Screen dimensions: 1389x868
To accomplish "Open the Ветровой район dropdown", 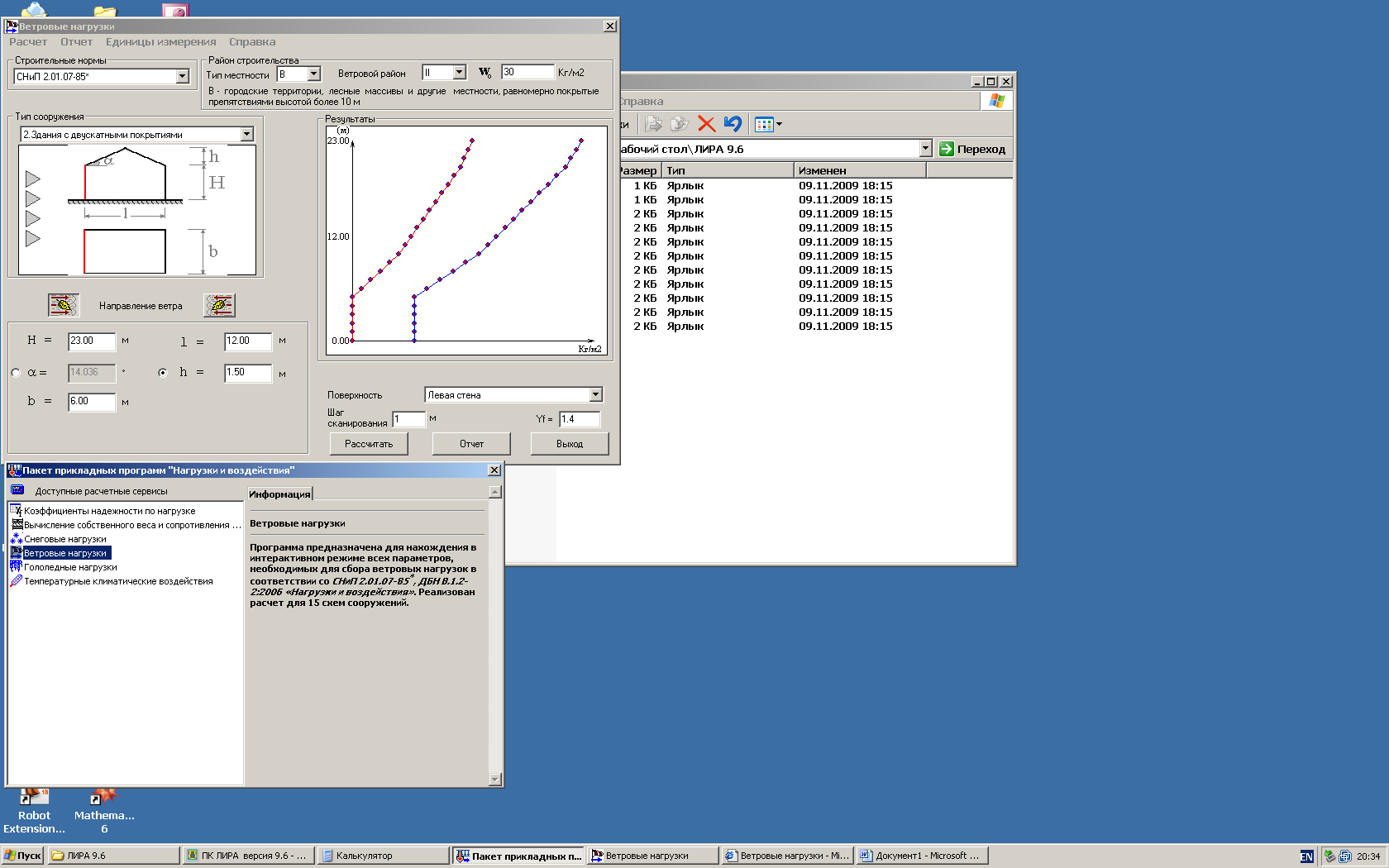I will coord(460,73).
